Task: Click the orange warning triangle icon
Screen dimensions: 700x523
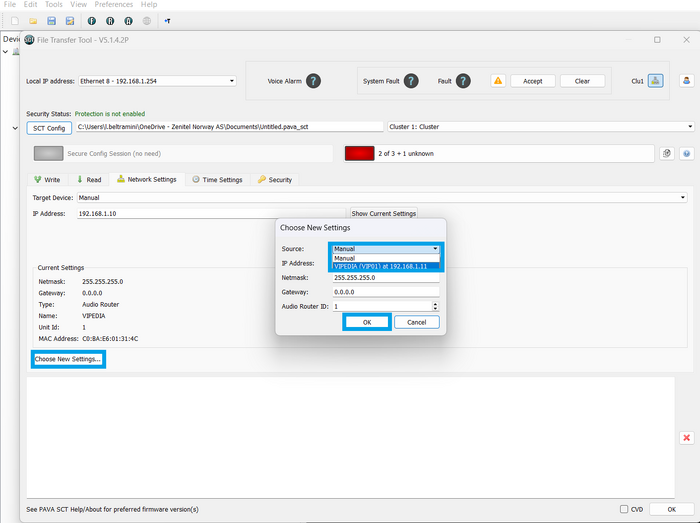Action: coord(498,81)
